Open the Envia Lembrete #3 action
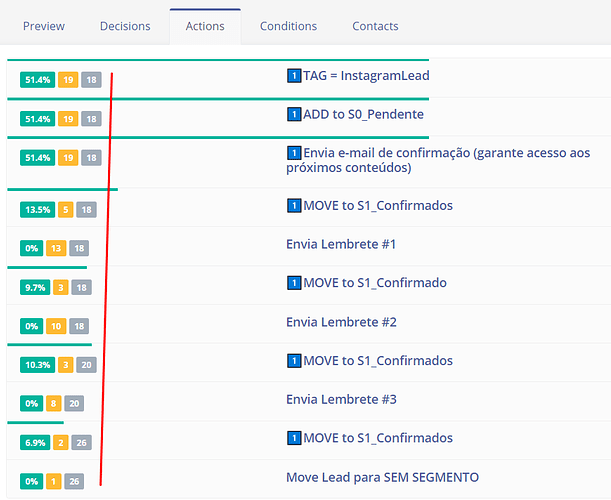The image size is (611, 500). 341,399
